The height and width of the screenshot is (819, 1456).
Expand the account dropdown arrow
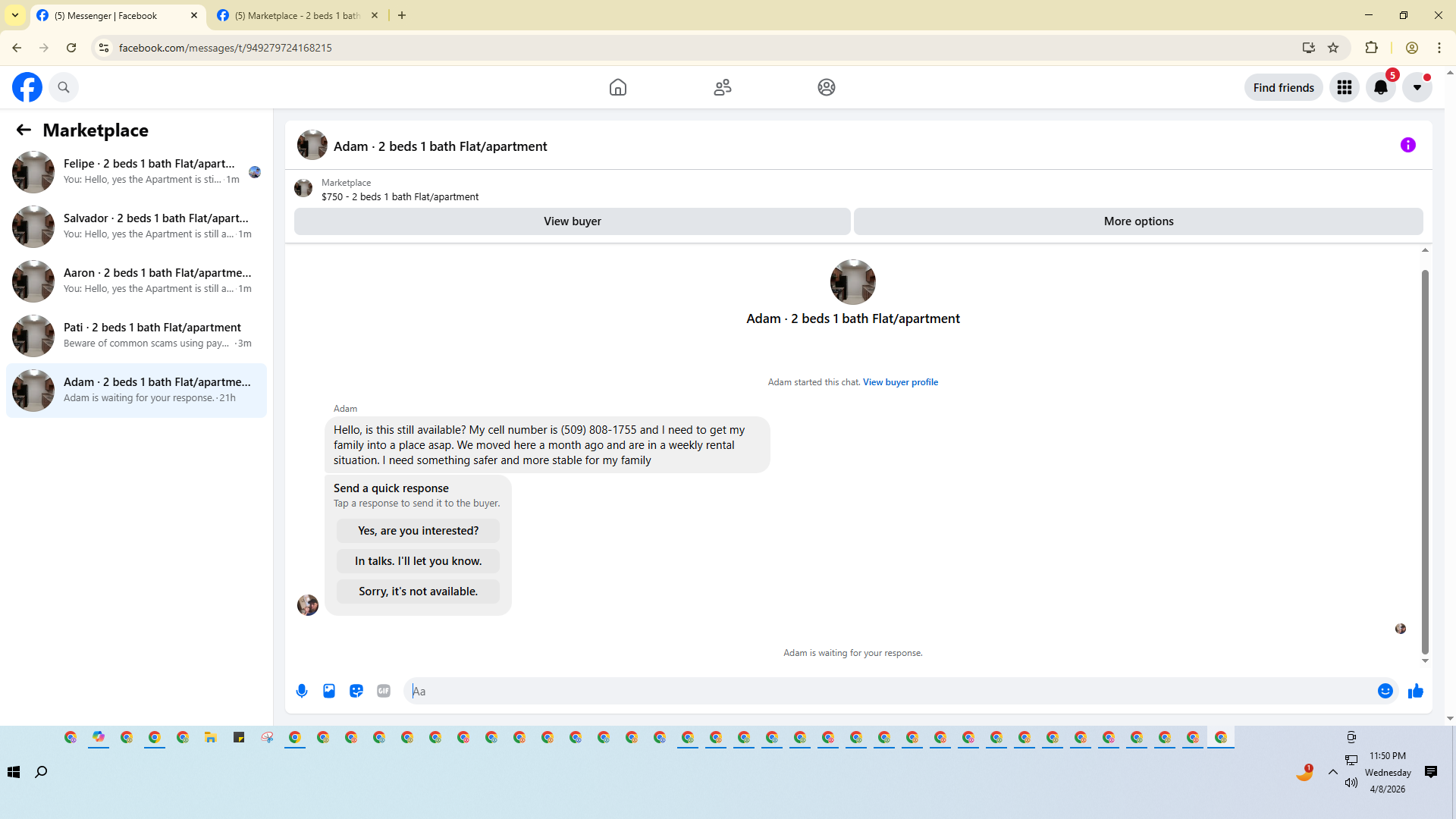click(x=1417, y=87)
